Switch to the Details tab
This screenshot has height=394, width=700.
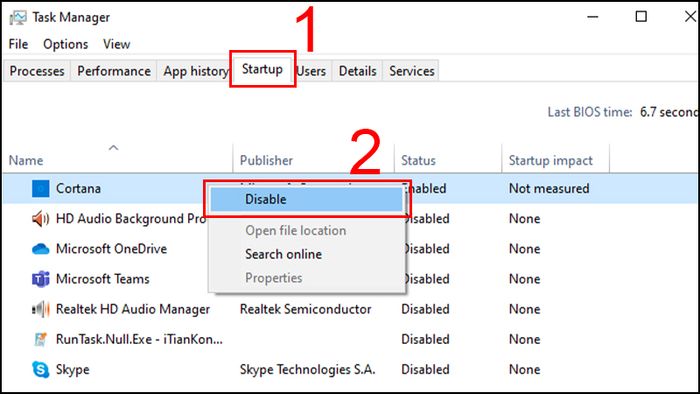(358, 71)
